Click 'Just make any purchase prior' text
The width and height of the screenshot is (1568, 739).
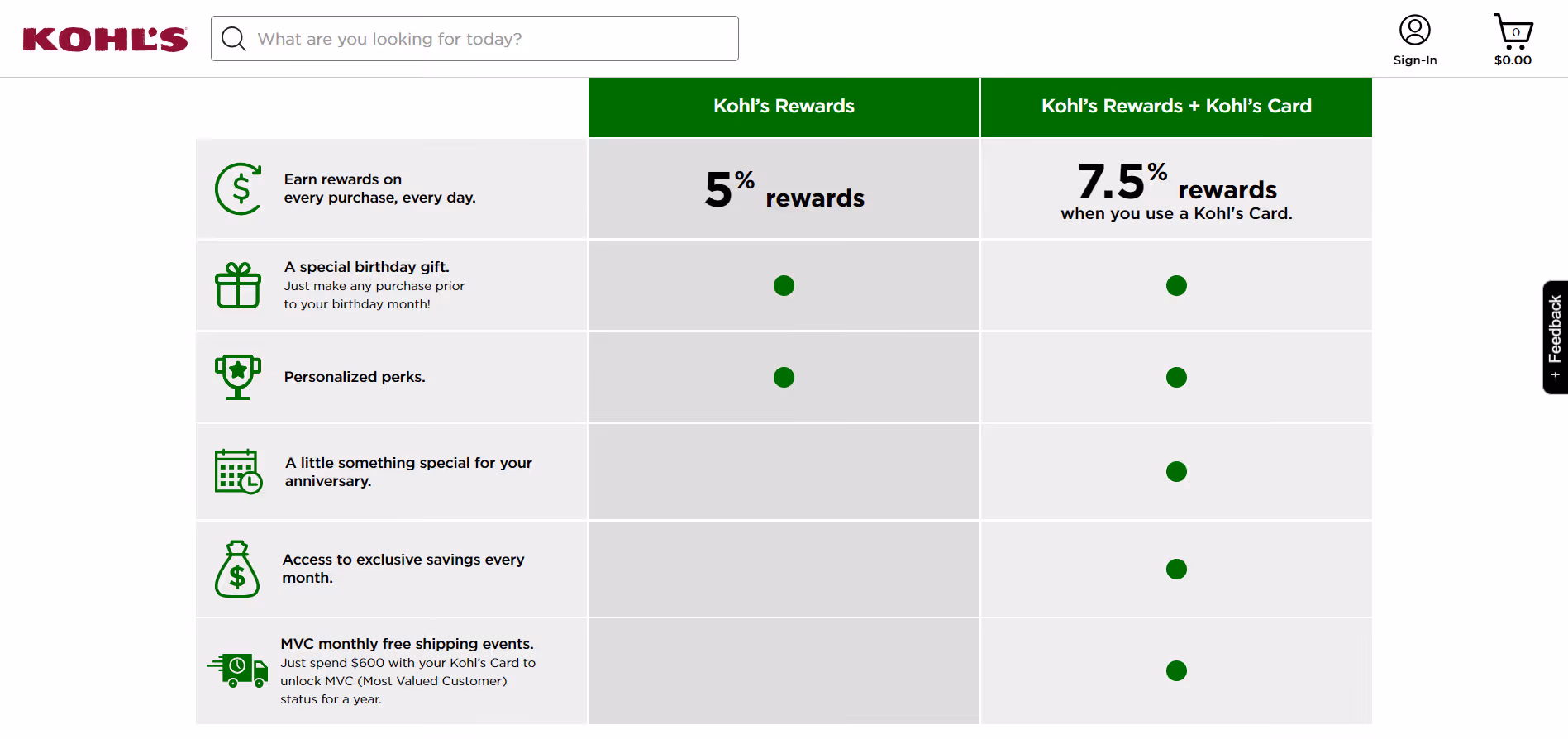point(374,286)
